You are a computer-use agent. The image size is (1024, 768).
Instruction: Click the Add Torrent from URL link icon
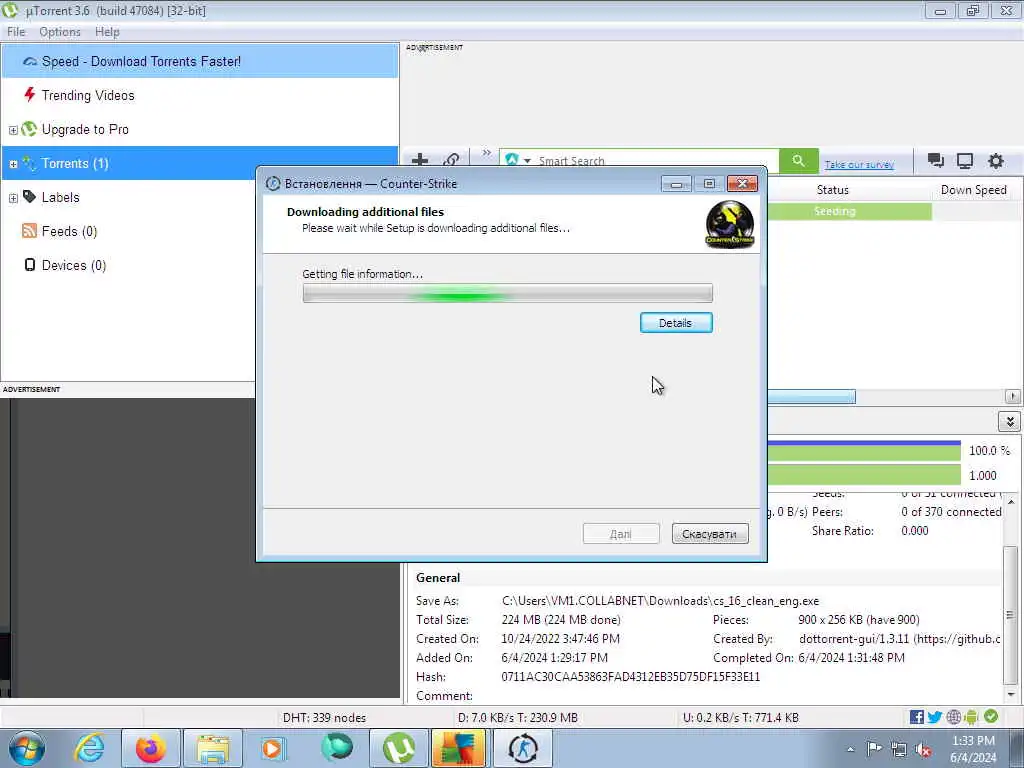pyautogui.click(x=451, y=161)
